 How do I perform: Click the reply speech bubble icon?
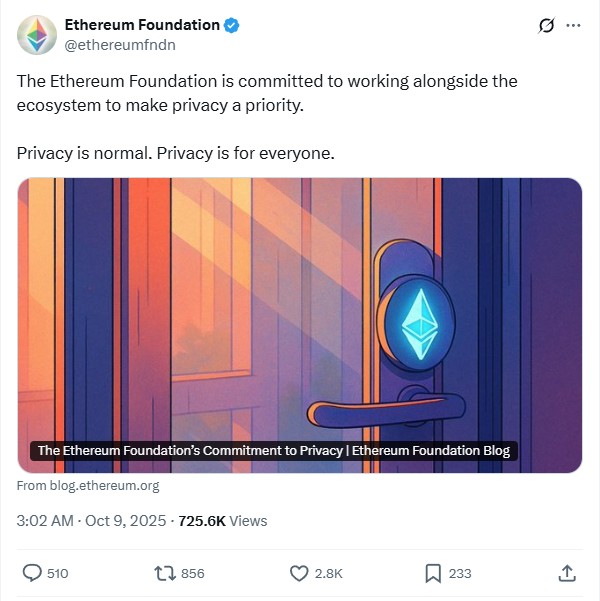pyautogui.click(x=32, y=573)
